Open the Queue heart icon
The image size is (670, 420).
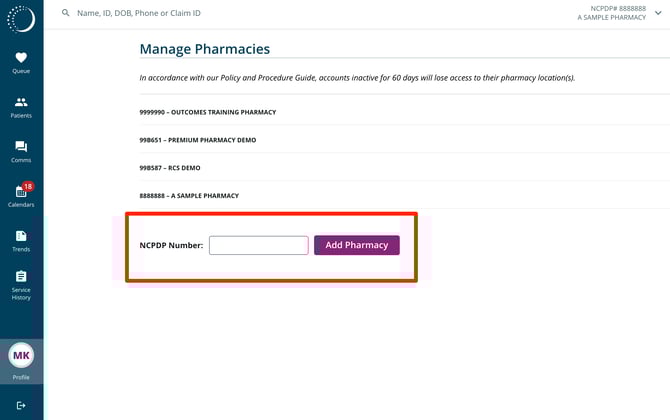click(x=21, y=59)
